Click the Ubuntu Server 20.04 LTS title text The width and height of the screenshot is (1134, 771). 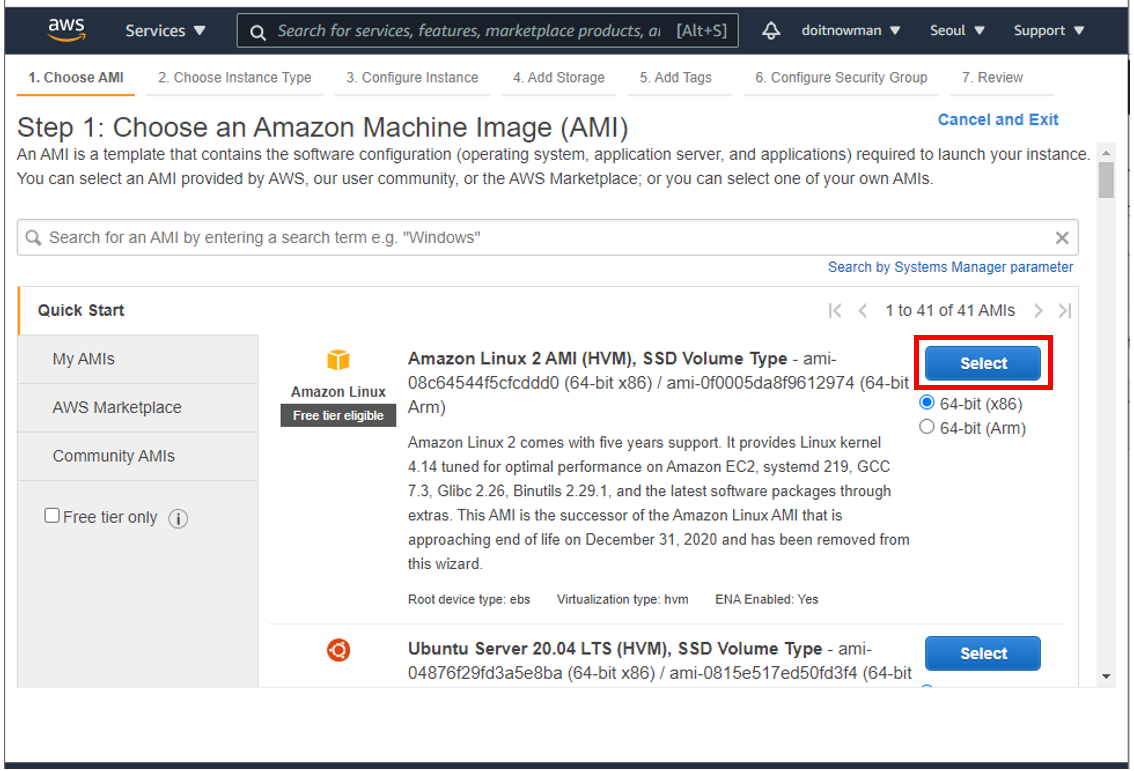pos(615,649)
